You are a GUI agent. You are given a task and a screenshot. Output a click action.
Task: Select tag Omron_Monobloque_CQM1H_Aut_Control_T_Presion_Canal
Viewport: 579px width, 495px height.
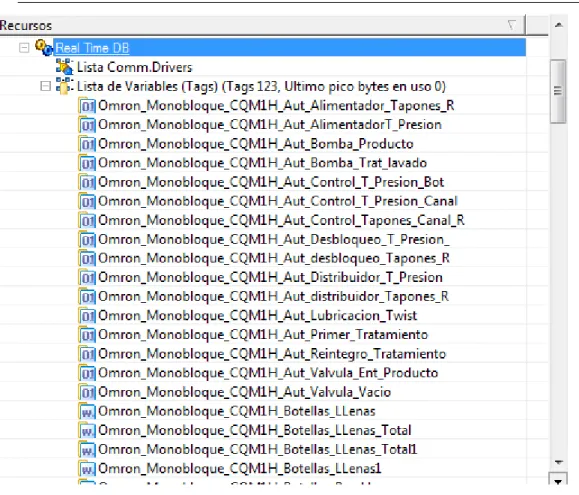tap(278, 202)
